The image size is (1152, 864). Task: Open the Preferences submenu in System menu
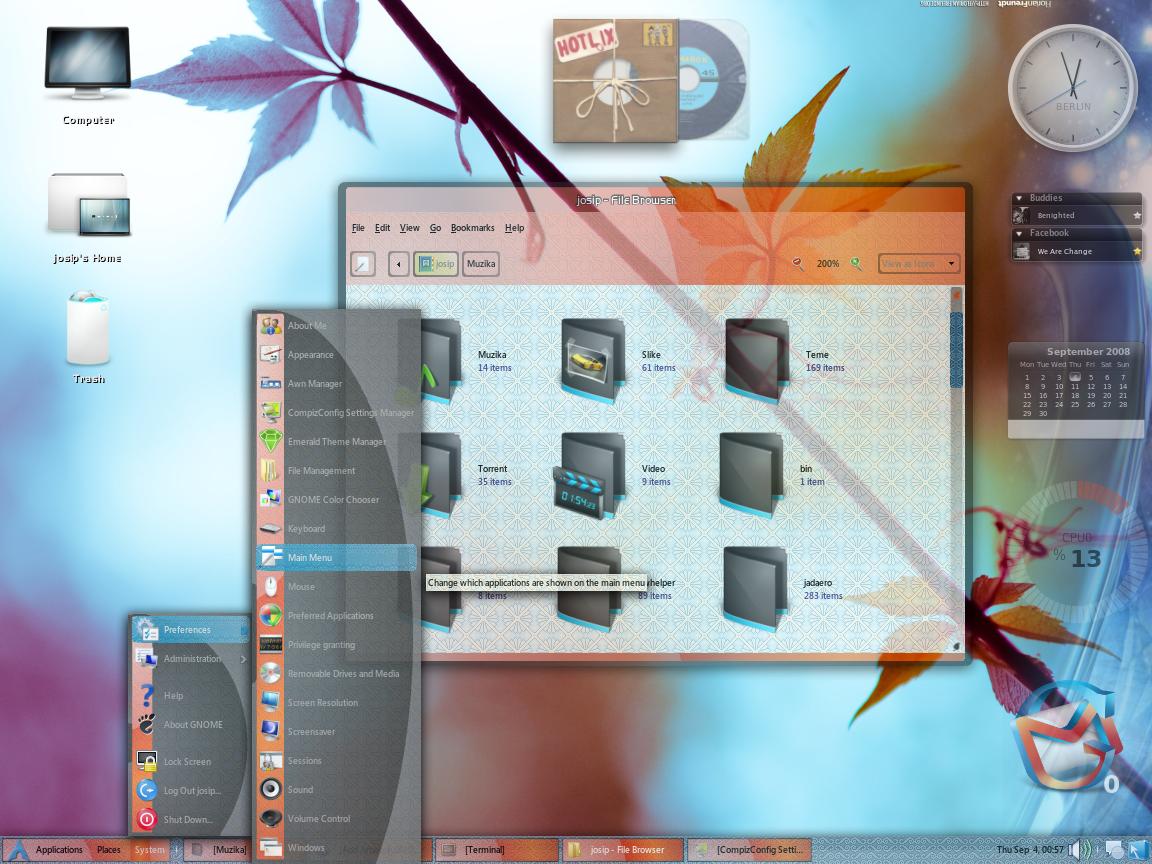pos(191,630)
